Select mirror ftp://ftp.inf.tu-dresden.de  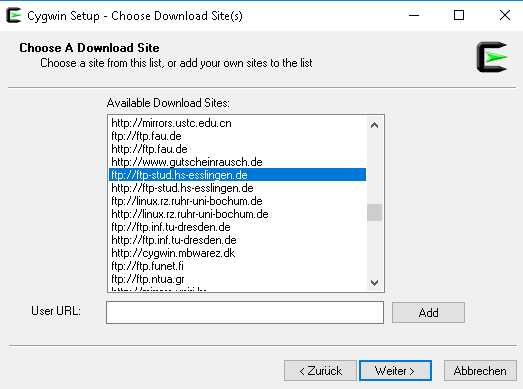pos(237,227)
